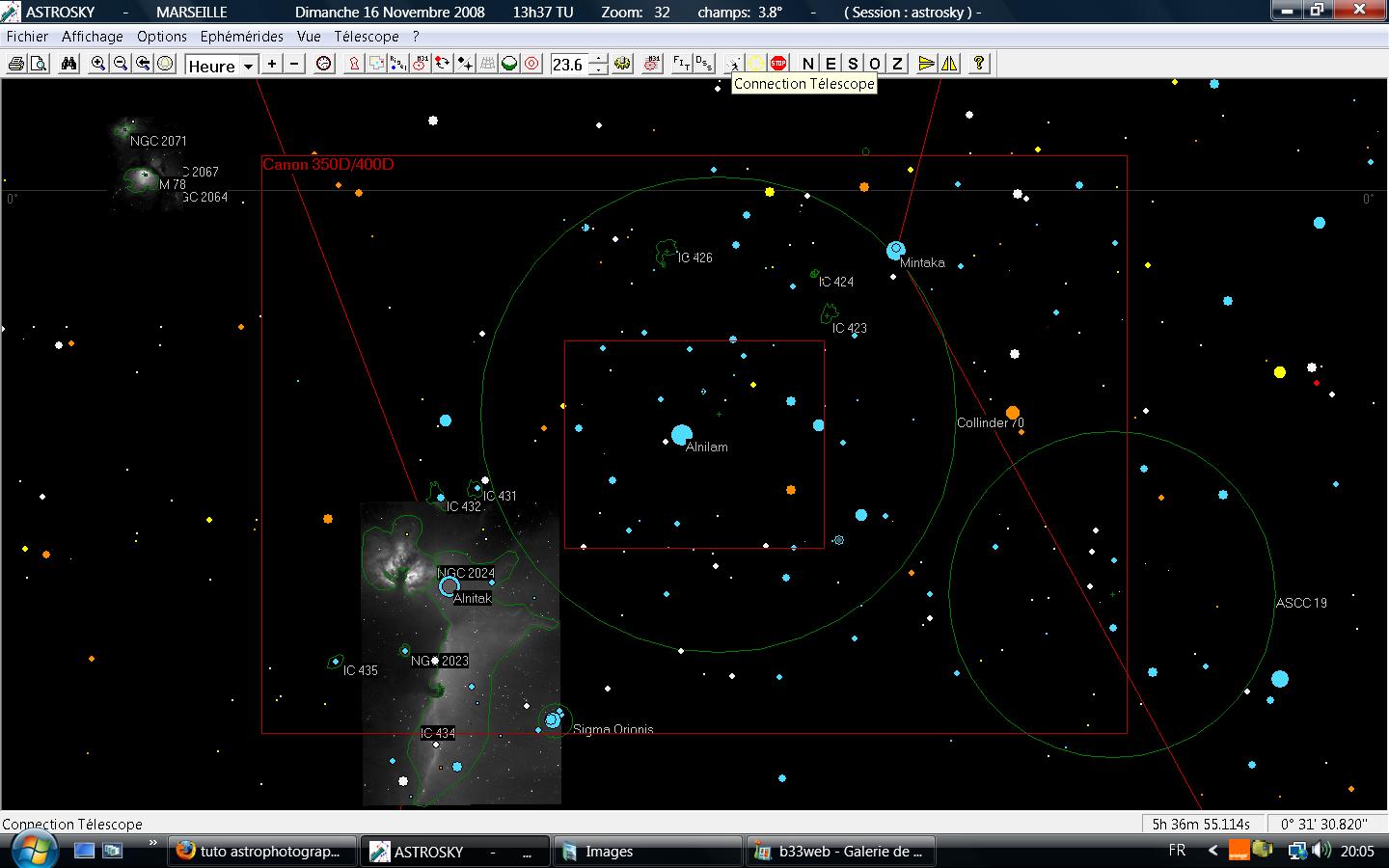Step time back with the minus button
This screenshot has height=868, width=1389.
click(294, 64)
